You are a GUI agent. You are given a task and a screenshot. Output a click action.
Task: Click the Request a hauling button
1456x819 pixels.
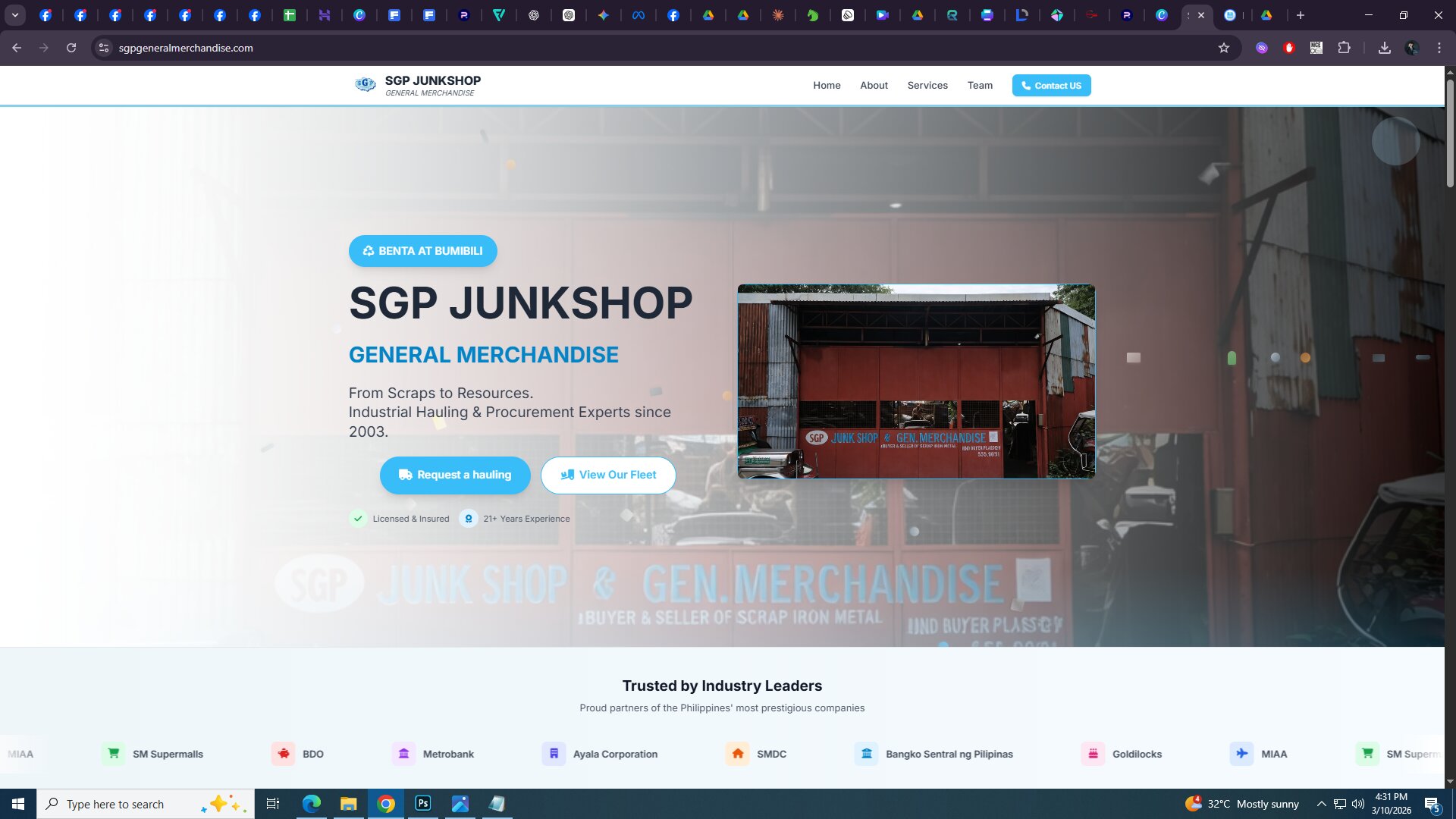(455, 475)
